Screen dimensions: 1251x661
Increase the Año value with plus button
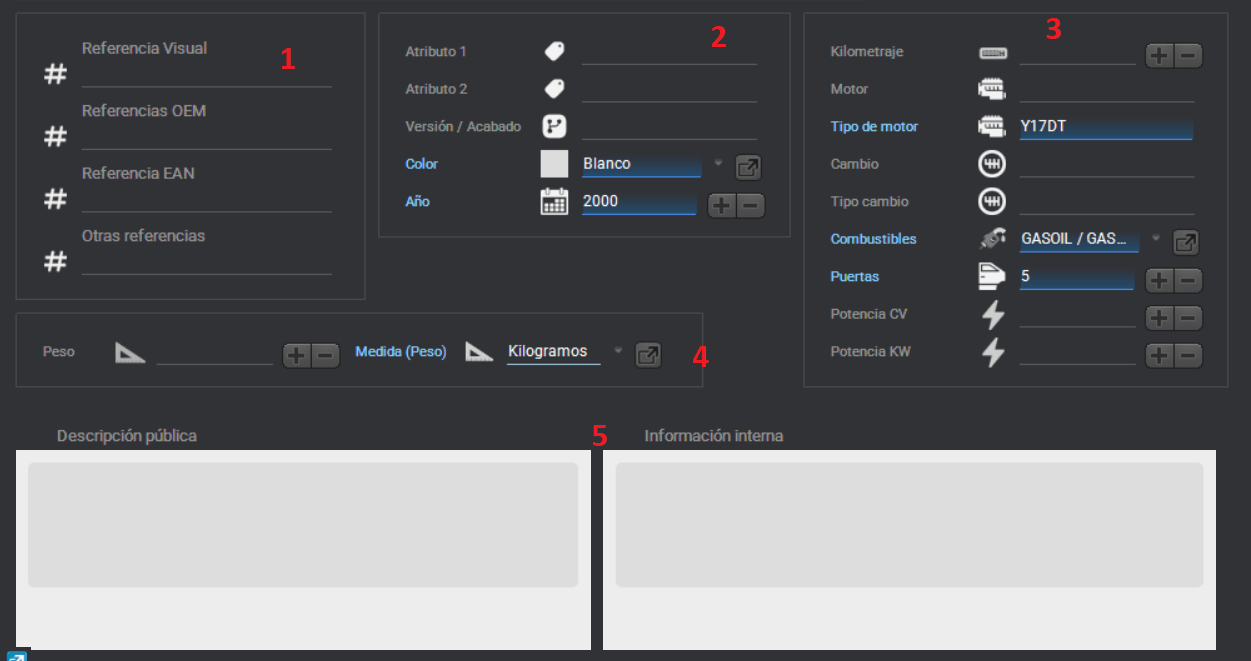coord(722,206)
